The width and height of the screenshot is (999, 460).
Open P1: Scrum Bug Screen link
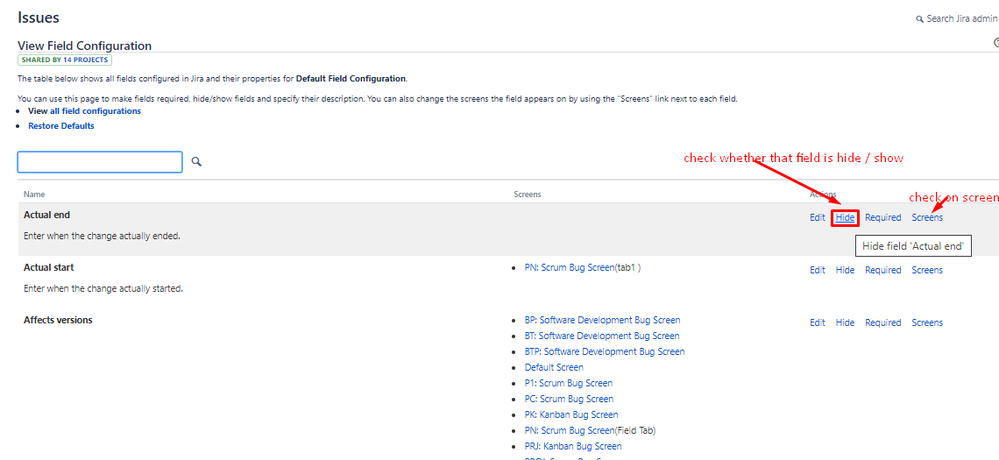(x=568, y=384)
